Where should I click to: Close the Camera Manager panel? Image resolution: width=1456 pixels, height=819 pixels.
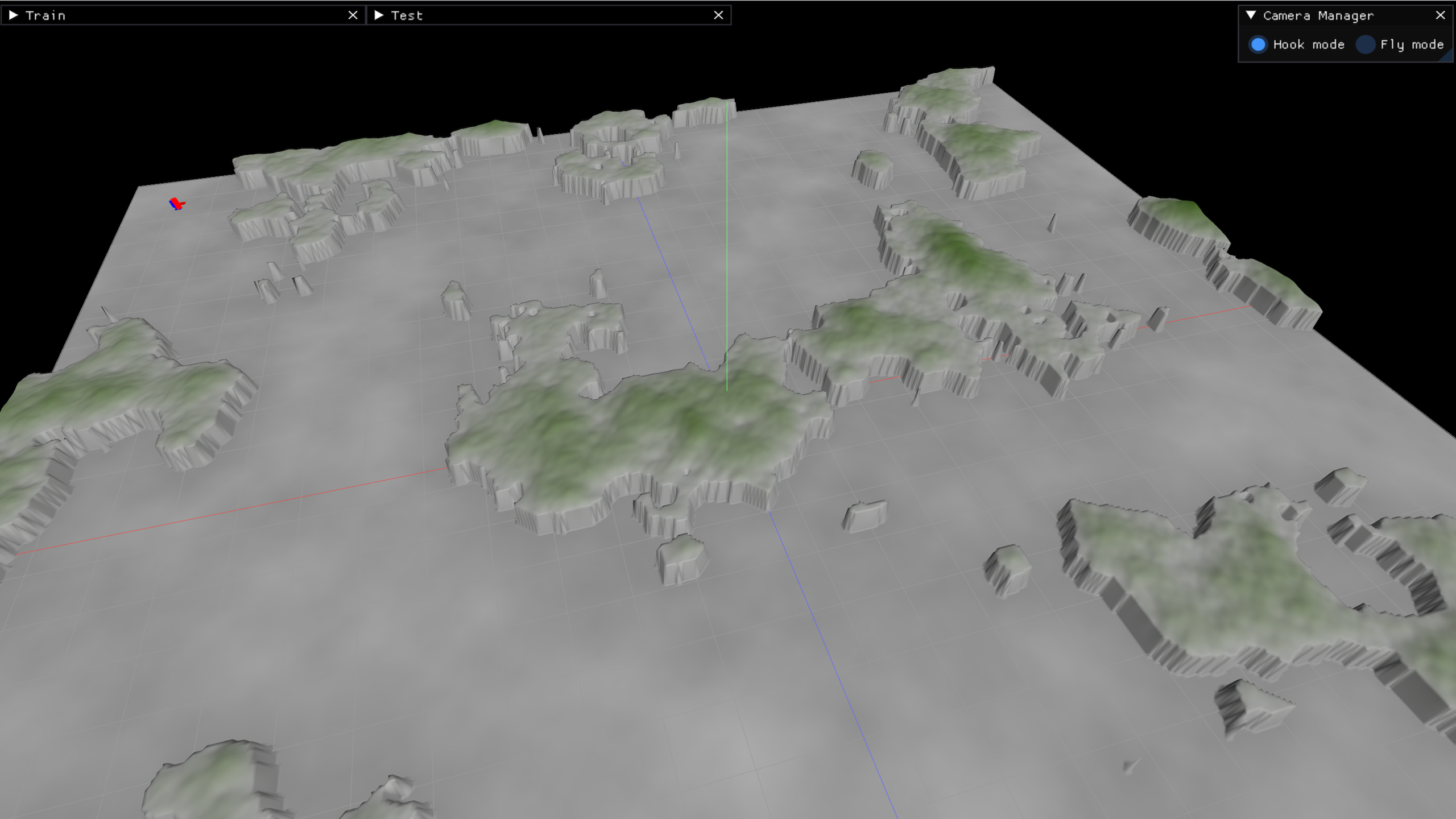(1440, 15)
